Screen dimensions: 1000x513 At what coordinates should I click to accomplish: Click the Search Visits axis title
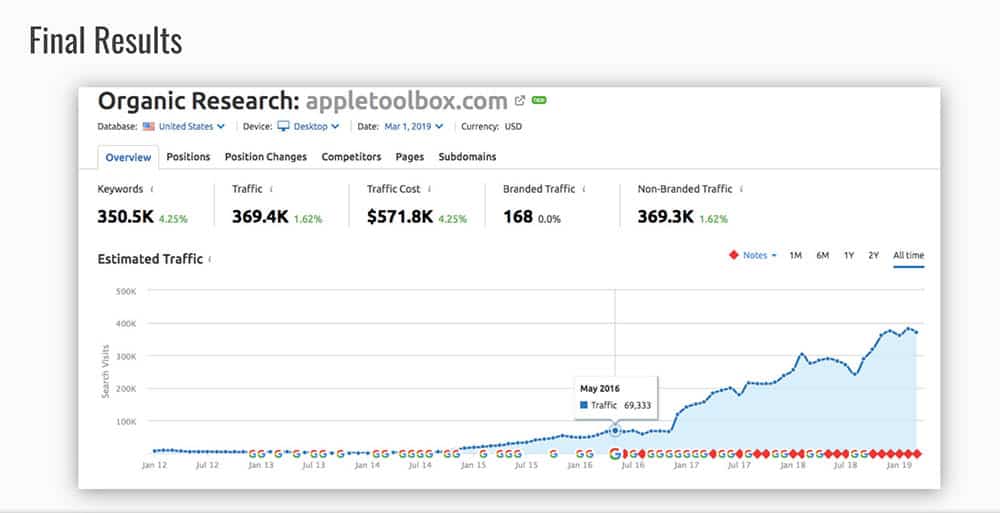pos(106,371)
